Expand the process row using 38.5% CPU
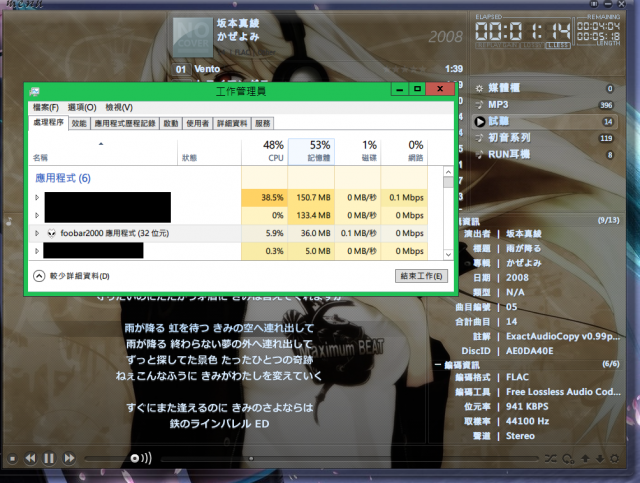640x483 pixels. coord(37,198)
